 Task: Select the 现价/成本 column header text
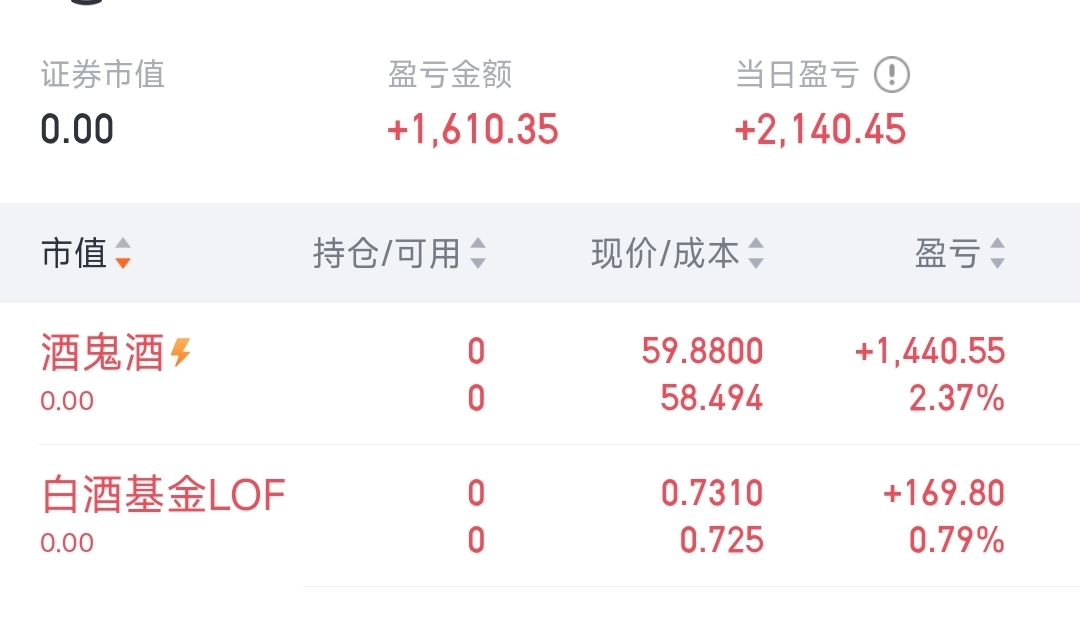[665, 254]
